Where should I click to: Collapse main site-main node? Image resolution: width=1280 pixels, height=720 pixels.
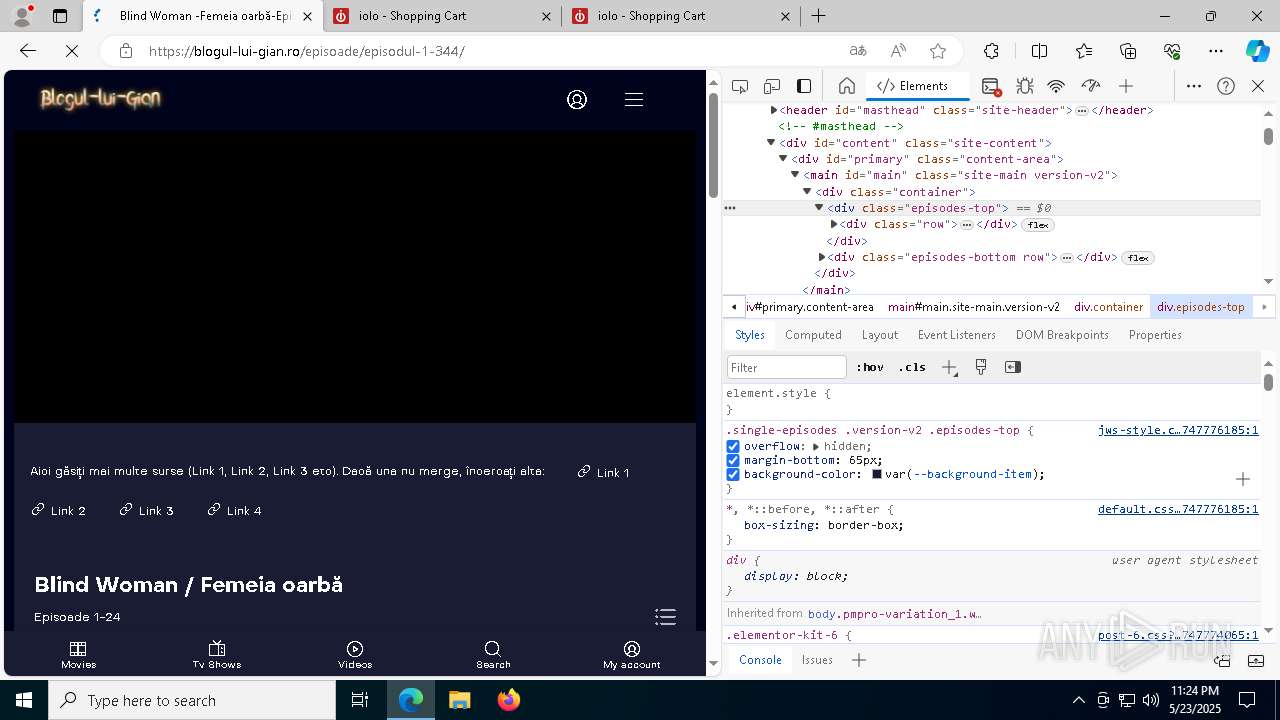click(795, 175)
